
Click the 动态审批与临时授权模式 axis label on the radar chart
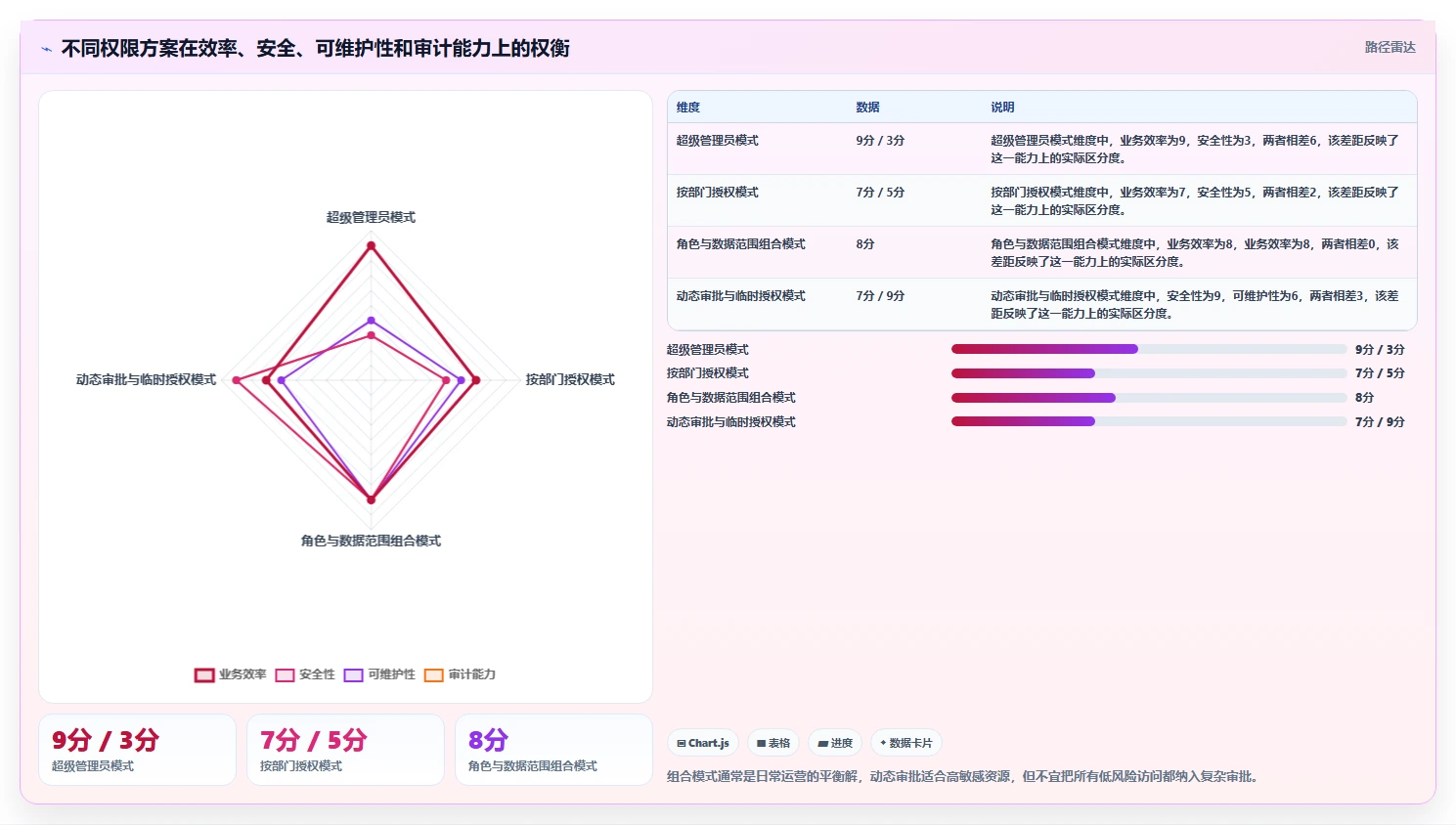tap(146, 379)
